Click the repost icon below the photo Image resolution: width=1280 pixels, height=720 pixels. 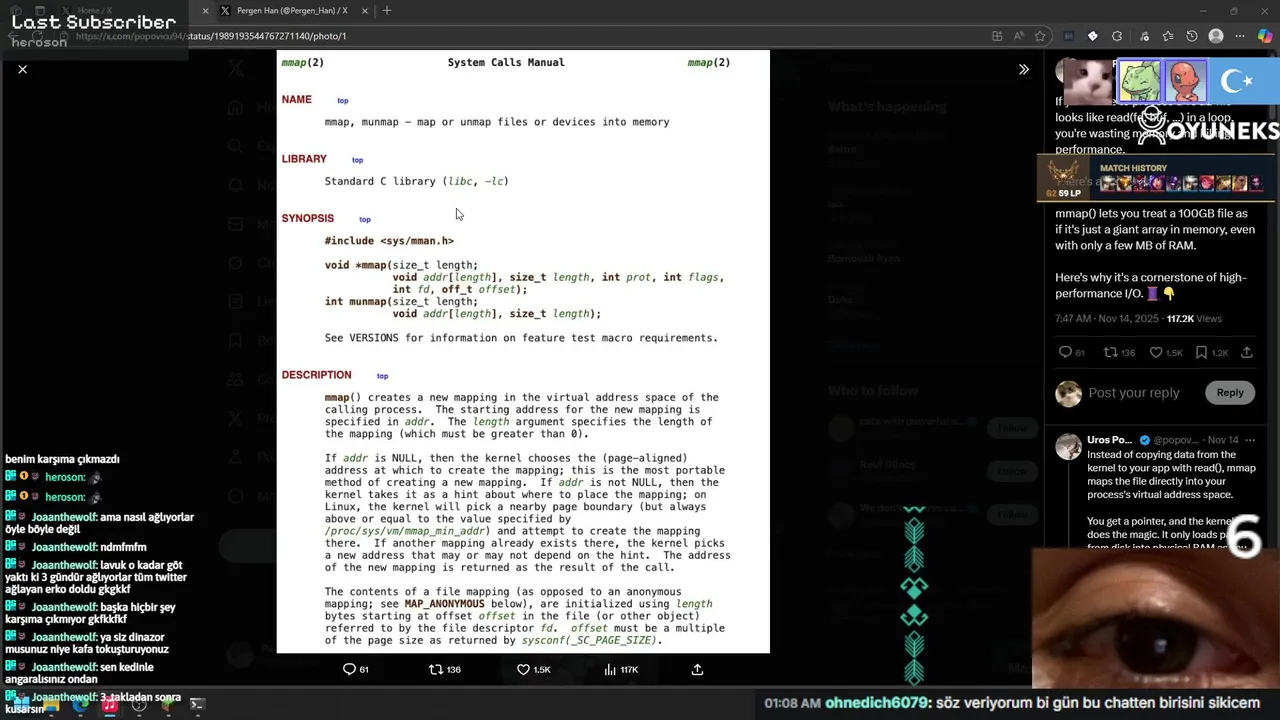point(436,669)
